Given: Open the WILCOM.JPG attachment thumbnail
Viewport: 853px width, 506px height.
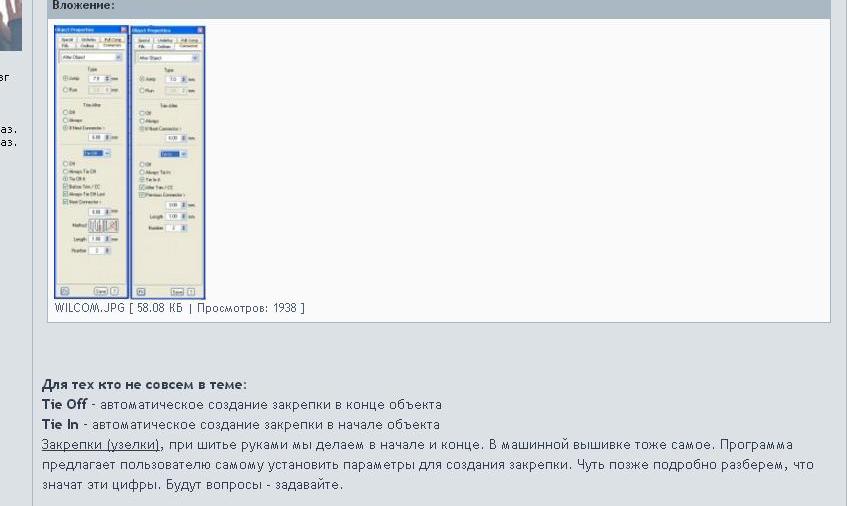Looking at the screenshot, I should (129, 162).
